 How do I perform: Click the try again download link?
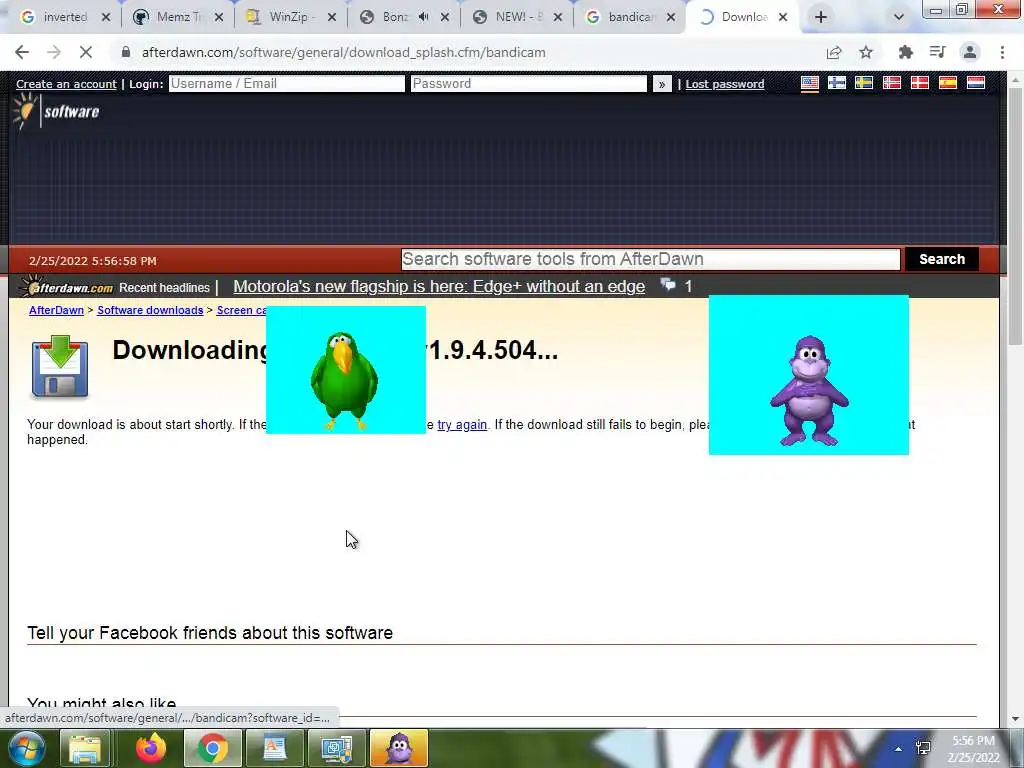tap(462, 424)
